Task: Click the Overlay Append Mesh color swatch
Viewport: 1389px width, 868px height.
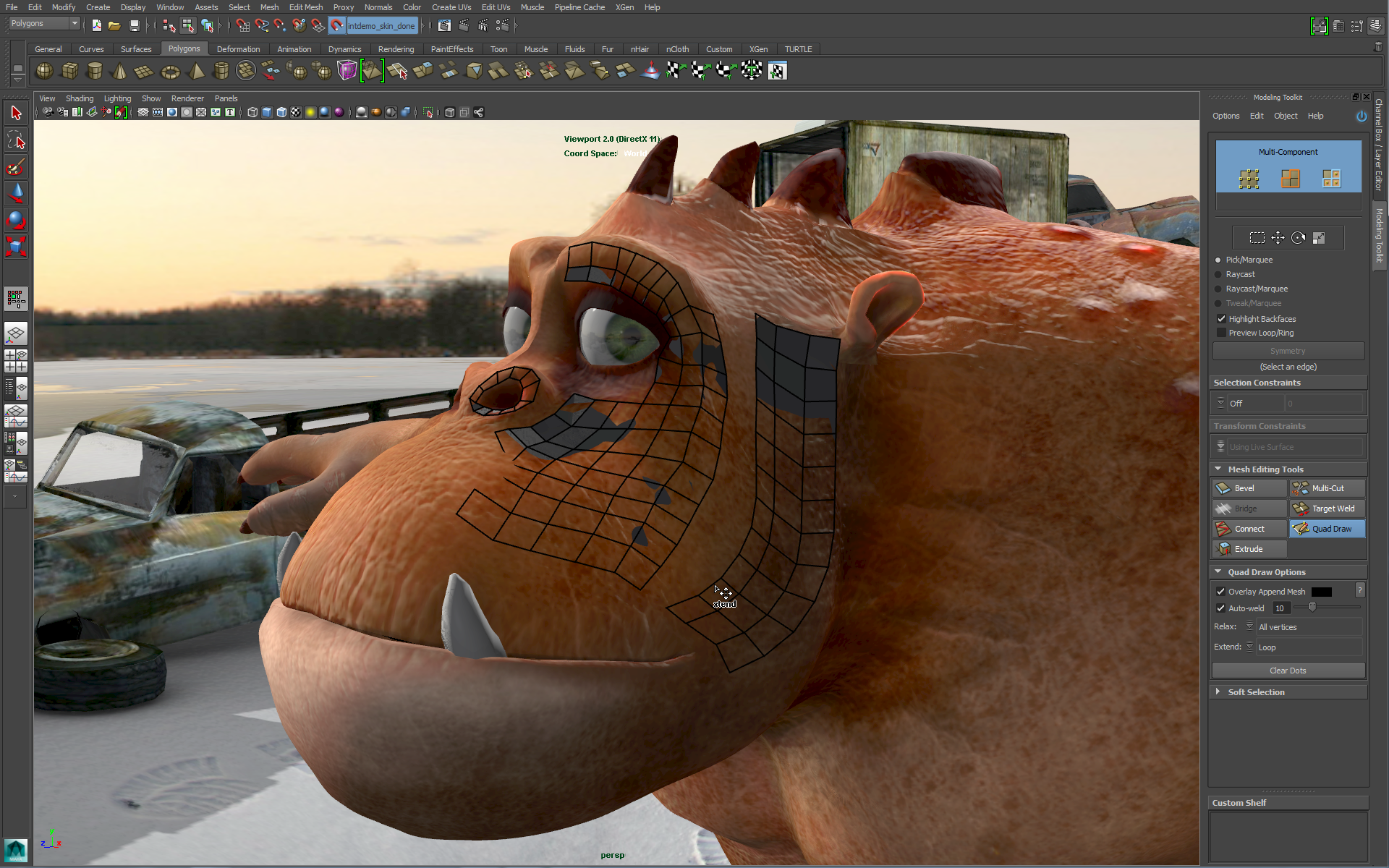Action: pyautogui.click(x=1321, y=592)
